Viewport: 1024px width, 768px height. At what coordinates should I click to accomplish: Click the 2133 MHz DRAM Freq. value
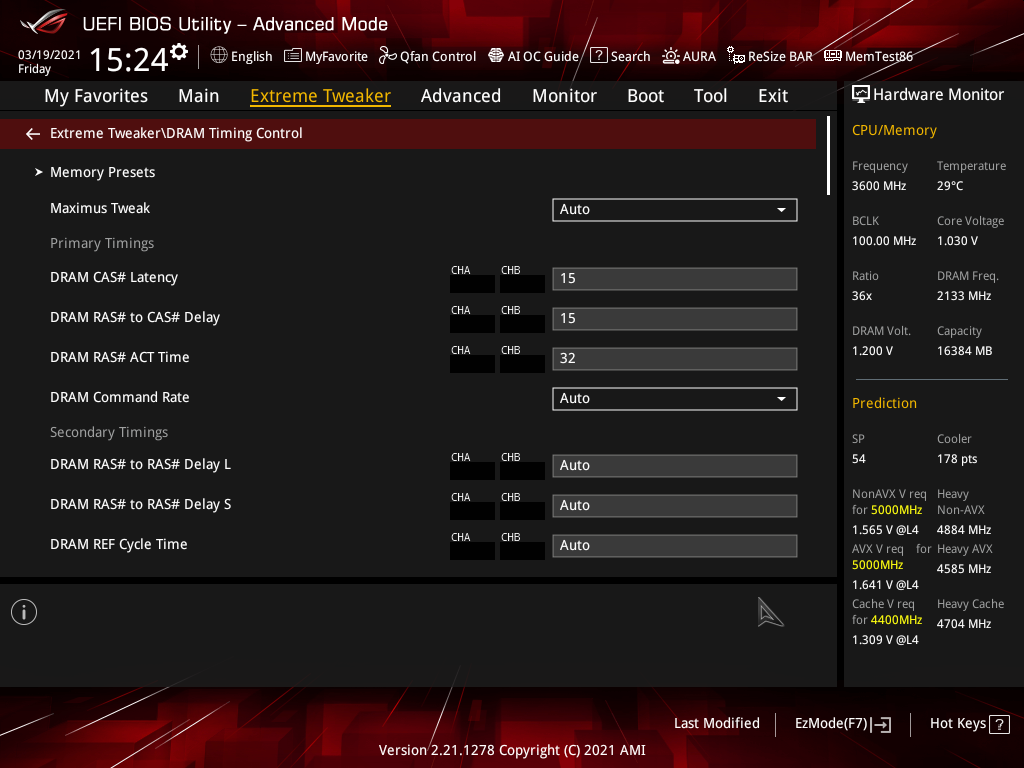[x=964, y=296]
